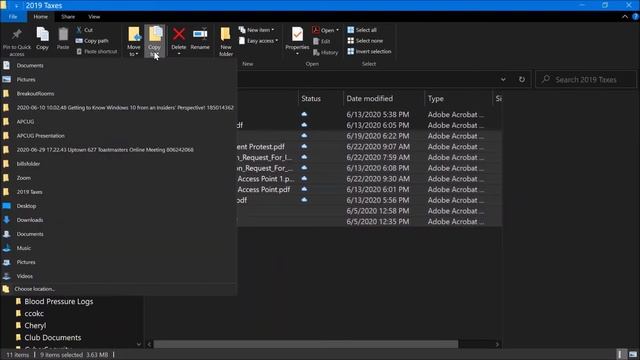
Task: Open the Move to folder menu
Action: pos(134,41)
